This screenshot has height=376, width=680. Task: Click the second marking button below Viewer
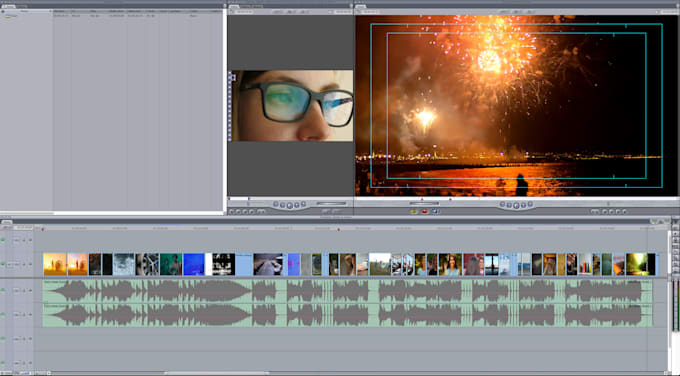(238, 212)
